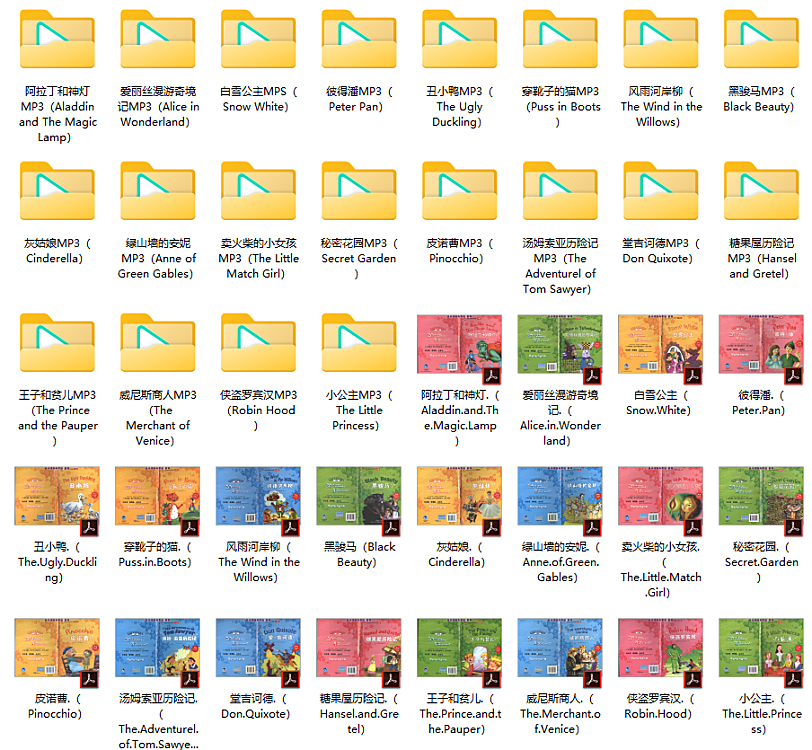
Task: Click the The.Merchant.of.Venice PDF file
Action: (x=560, y=649)
